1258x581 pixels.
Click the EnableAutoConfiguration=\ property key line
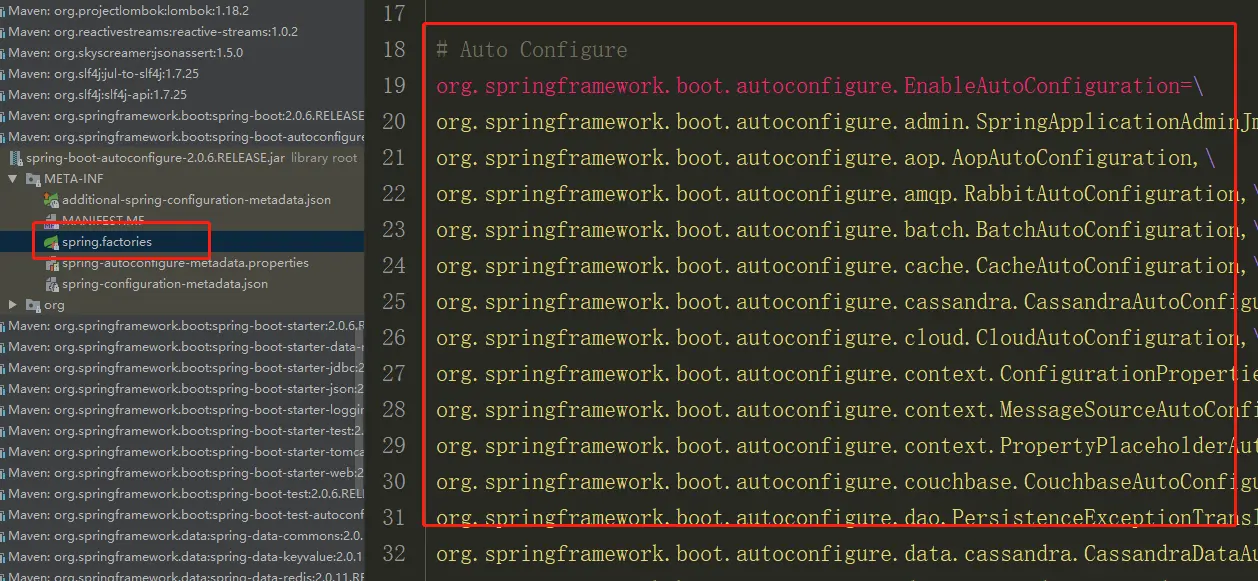point(820,86)
